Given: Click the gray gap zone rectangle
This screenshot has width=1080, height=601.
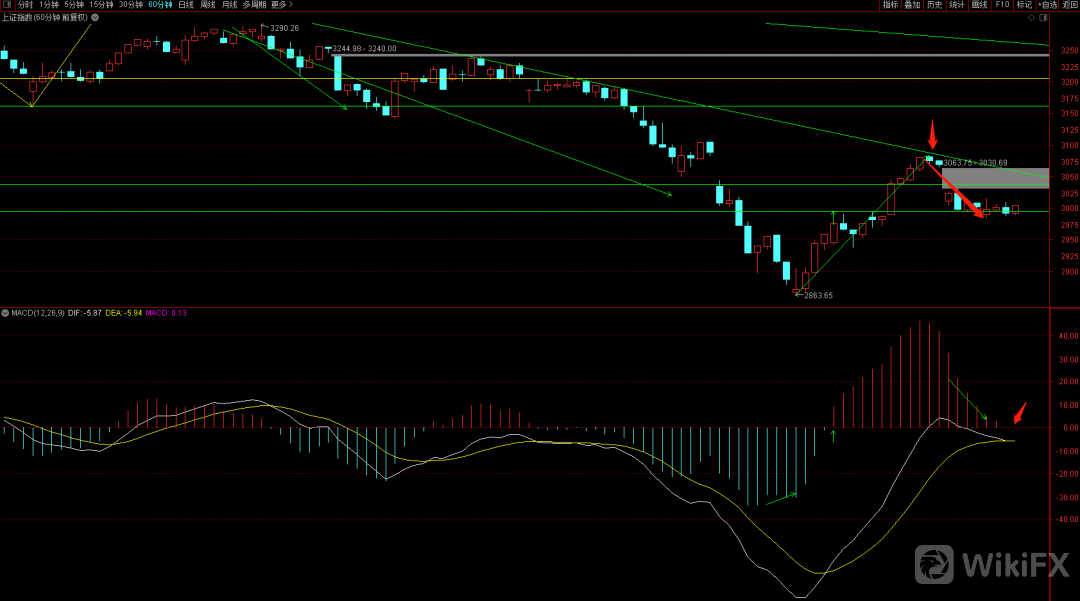Looking at the screenshot, I should [x=995, y=178].
